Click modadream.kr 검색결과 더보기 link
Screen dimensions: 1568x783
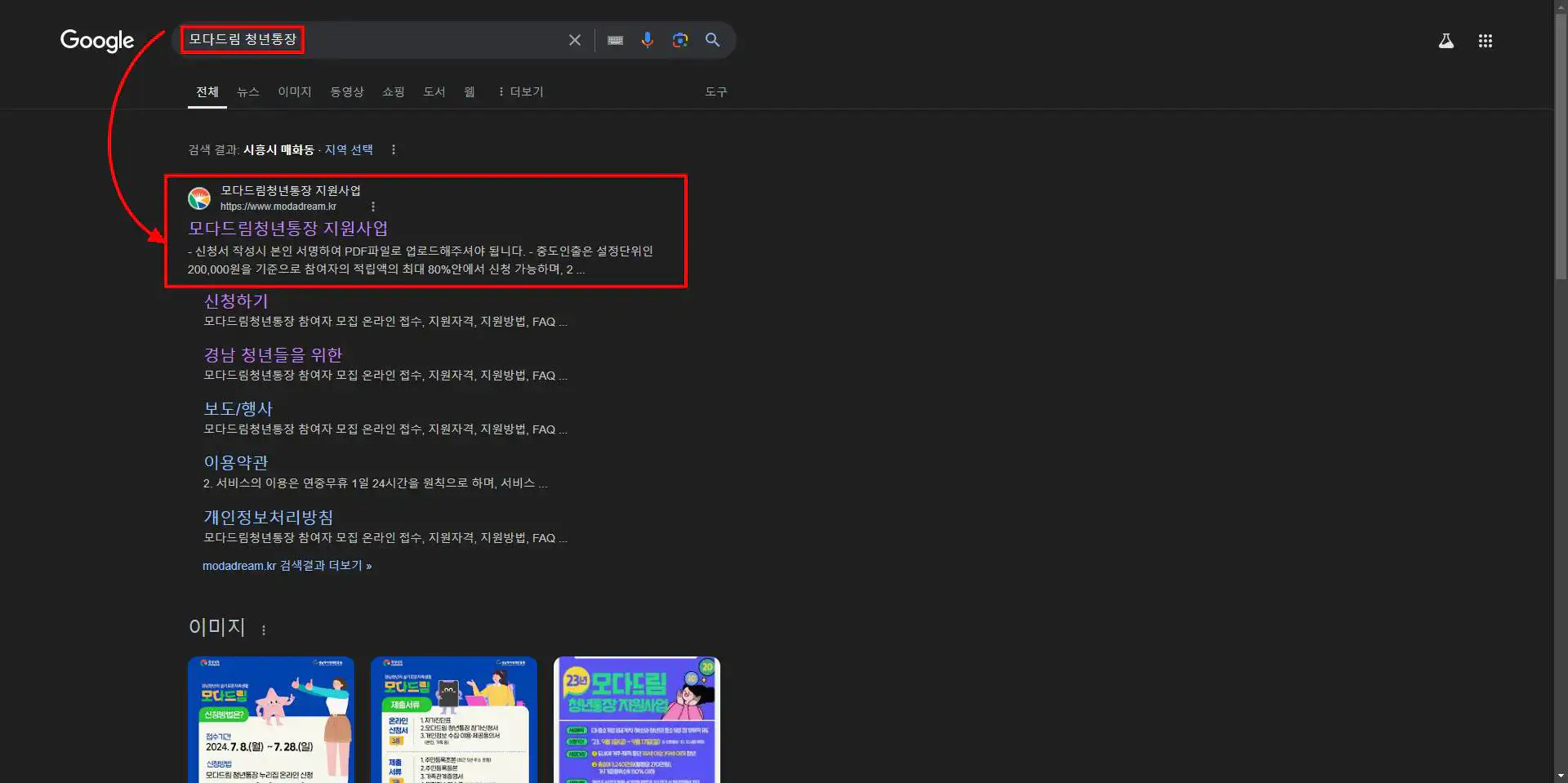(x=287, y=566)
